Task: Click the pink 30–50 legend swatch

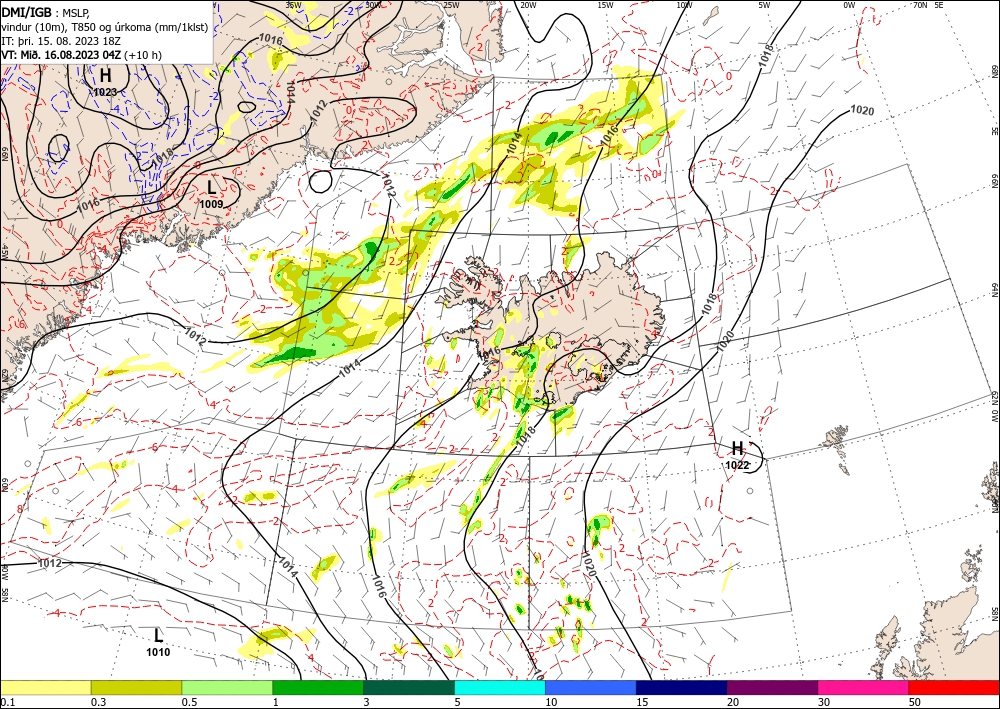Action: click(x=863, y=687)
